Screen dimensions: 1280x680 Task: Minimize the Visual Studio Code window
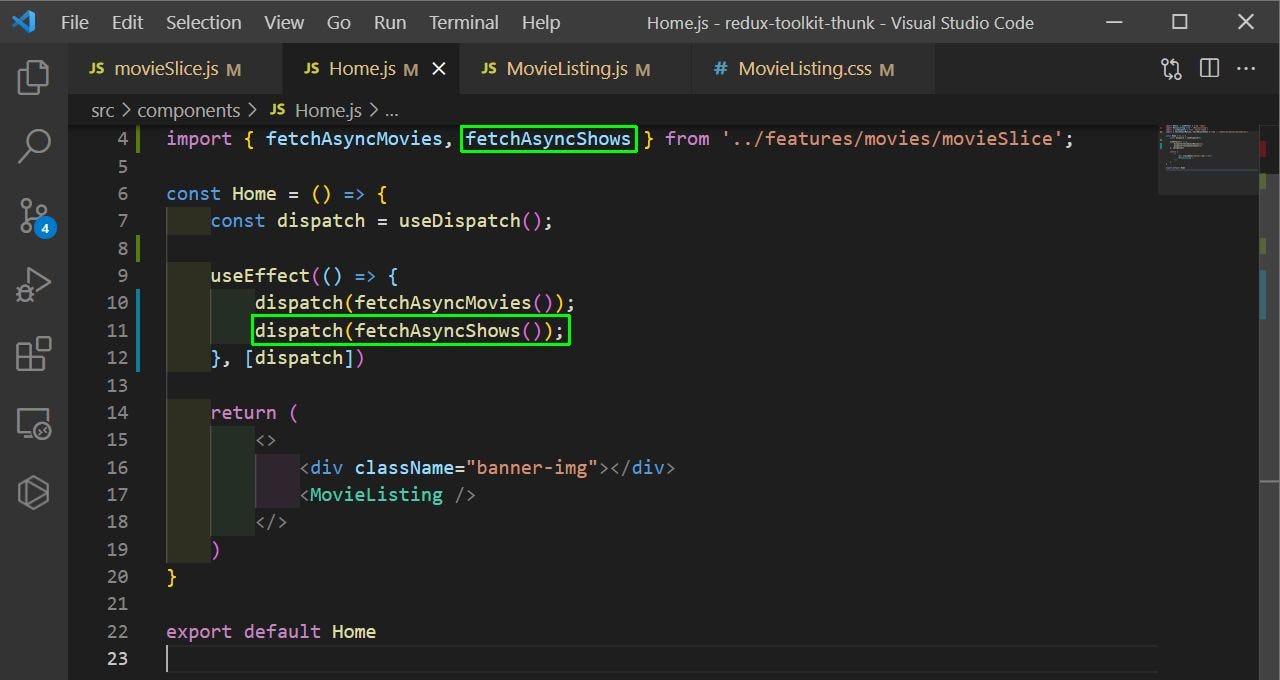click(1114, 22)
